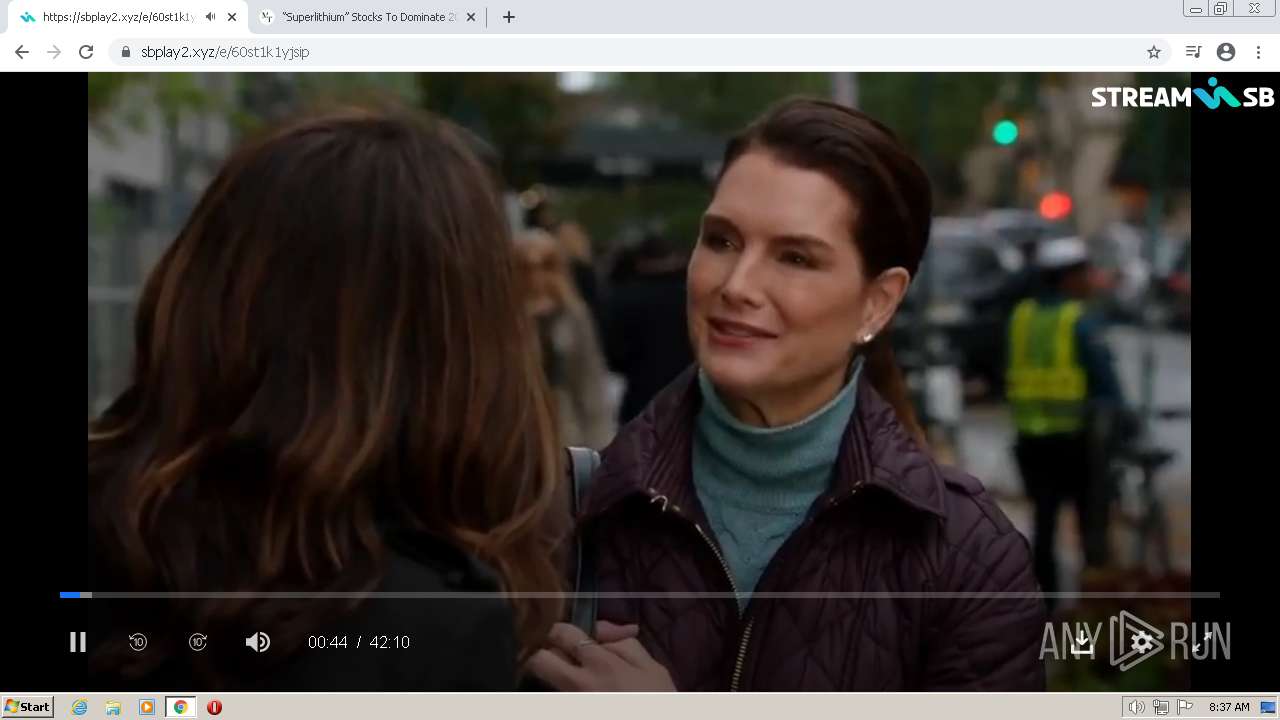Image resolution: width=1280 pixels, height=720 pixels.
Task: Open File Explorer from taskbar
Action: point(113,707)
